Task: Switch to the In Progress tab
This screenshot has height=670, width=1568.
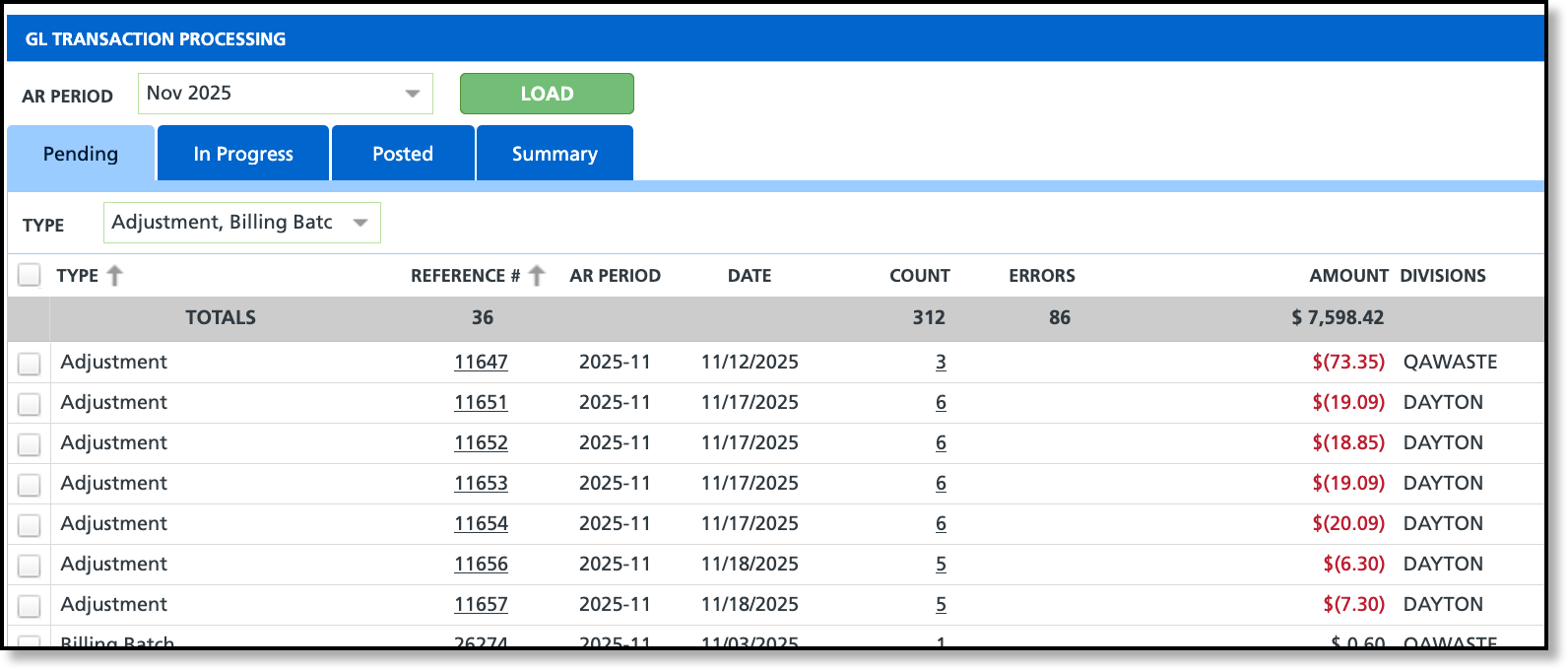Action: 243,154
